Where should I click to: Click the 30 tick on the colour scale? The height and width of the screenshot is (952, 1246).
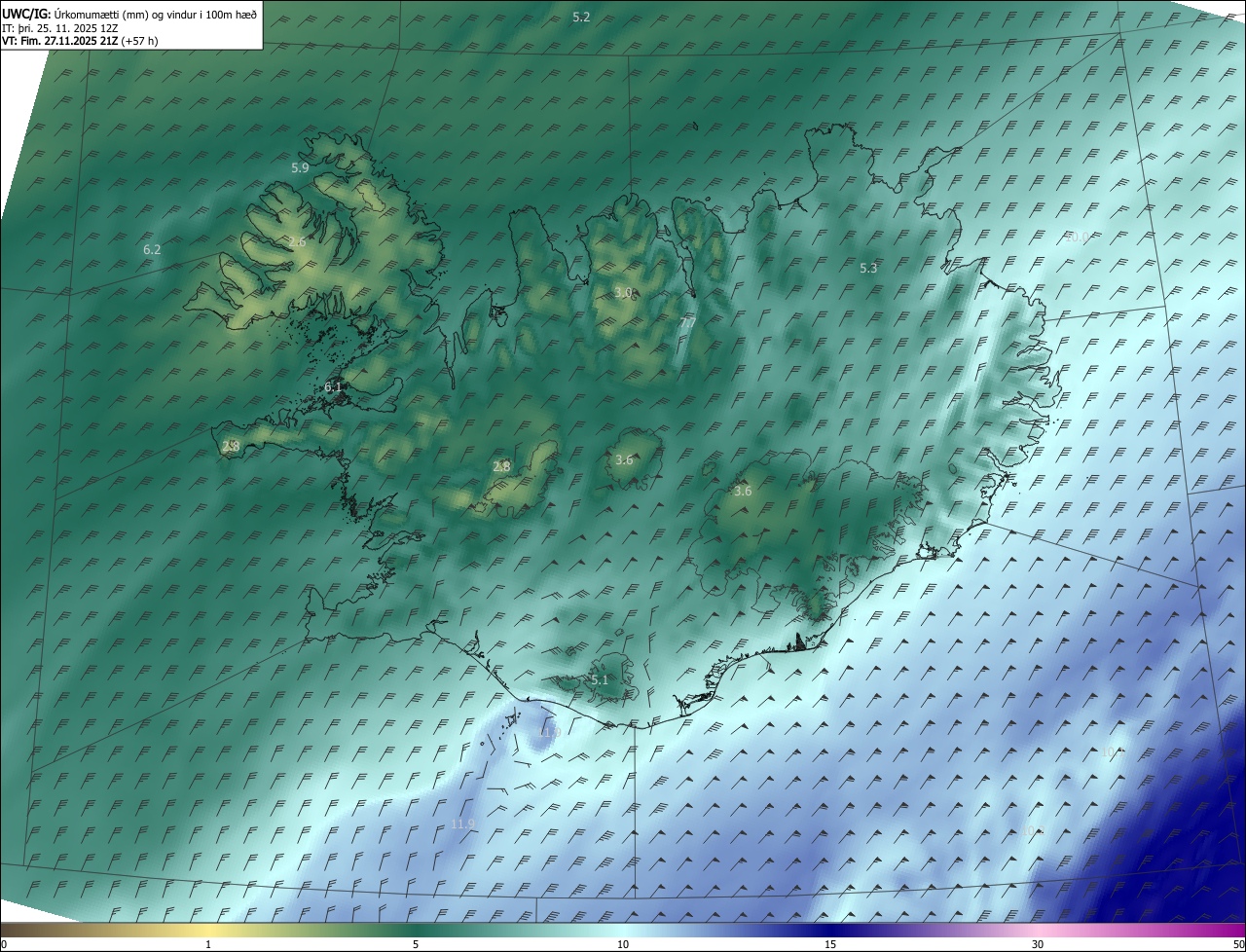tap(1038, 944)
